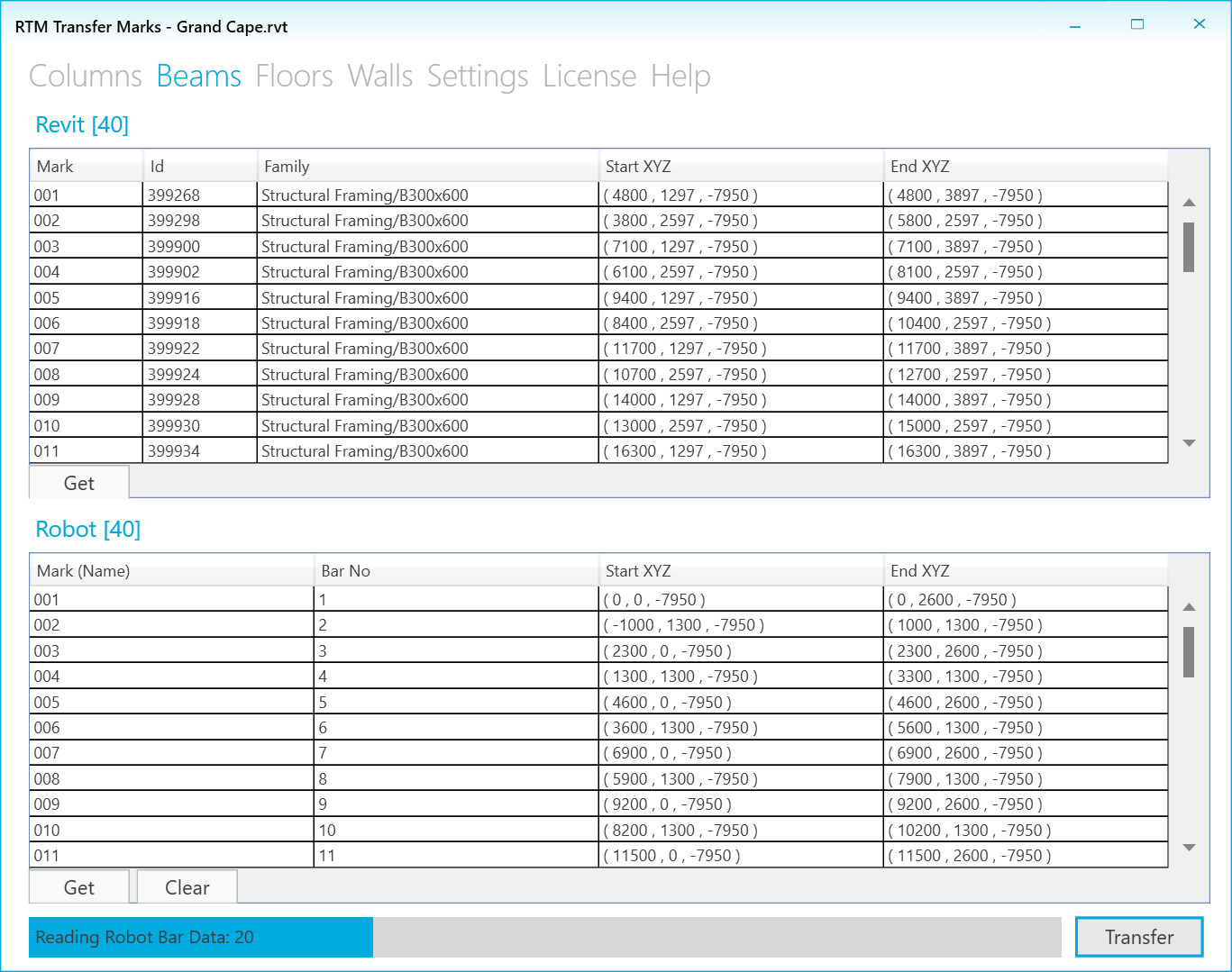Image resolution: width=1232 pixels, height=972 pixels.
Task: Click Revit End XYZ ( 12700 , 2597 , -7950 )
Action: (x=1026, y=375)
